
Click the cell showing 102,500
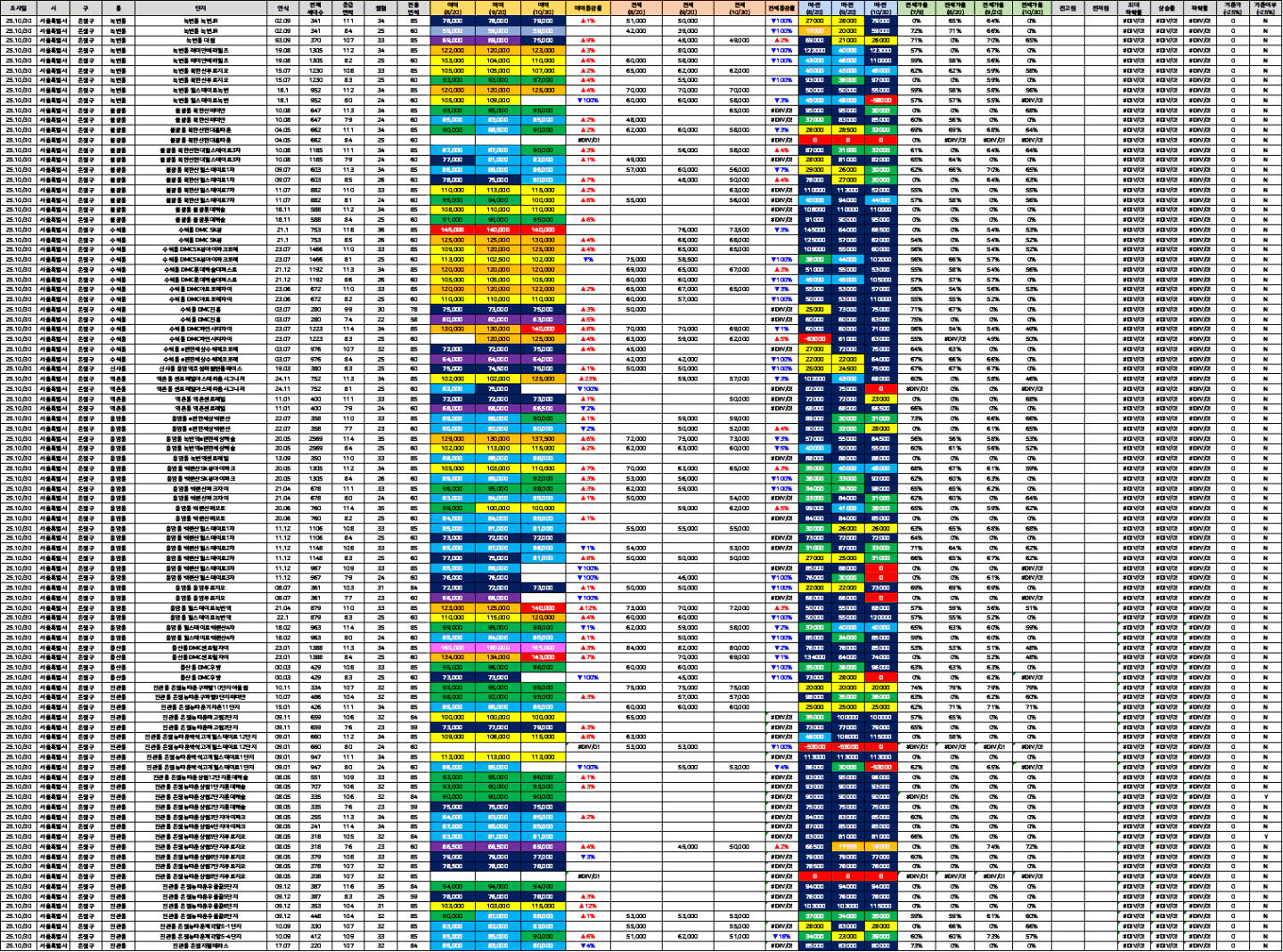[x=498, y=260]
